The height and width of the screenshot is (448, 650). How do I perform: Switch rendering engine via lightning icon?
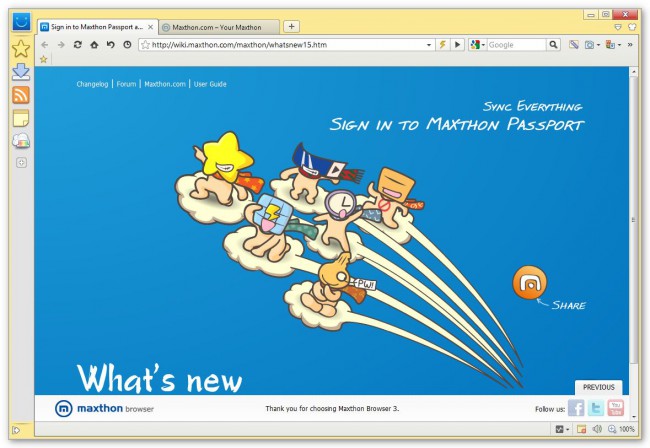tap(442, 44)
